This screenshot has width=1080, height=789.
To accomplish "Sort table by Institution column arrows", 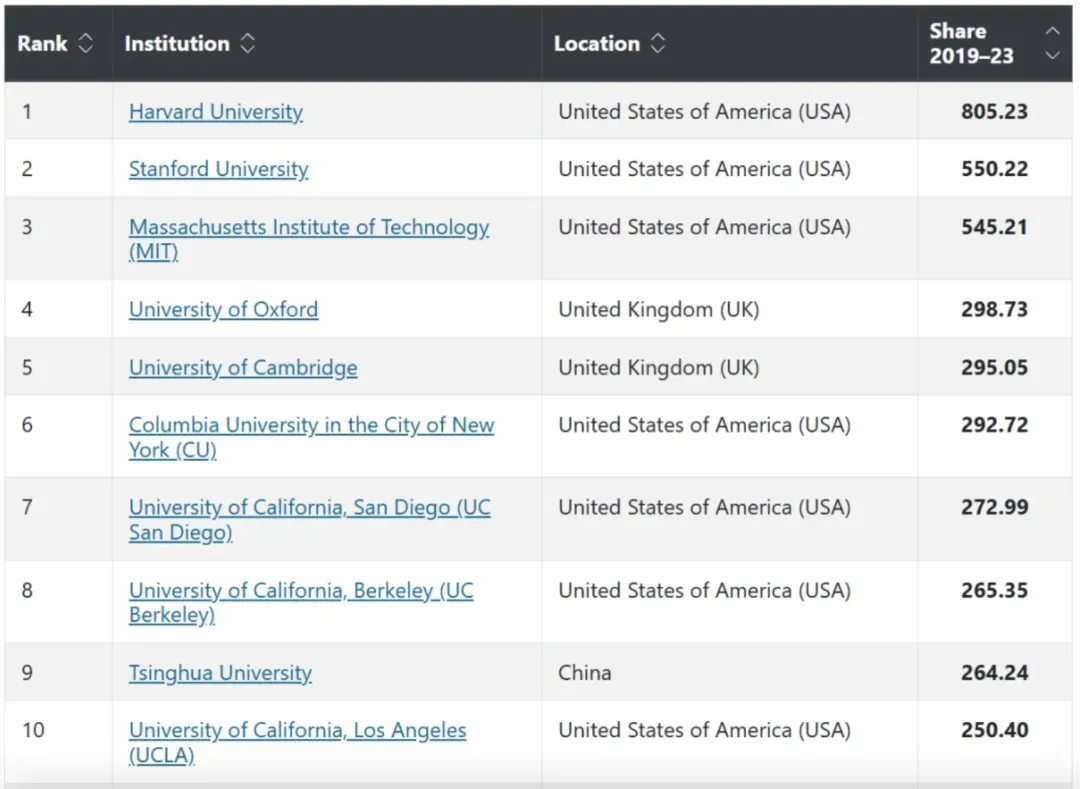I will [248, 43].
